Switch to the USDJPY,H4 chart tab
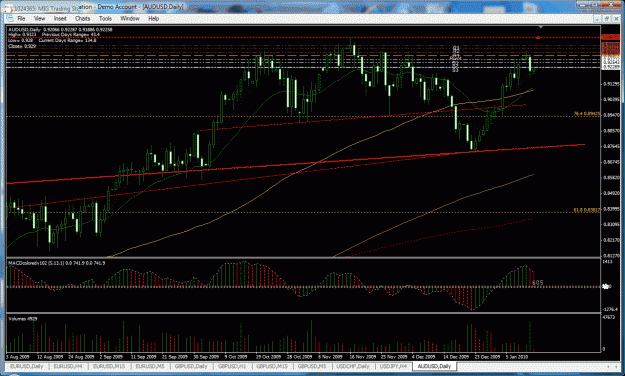This screenshot has height=376, width=625. [x=393, y=366]
